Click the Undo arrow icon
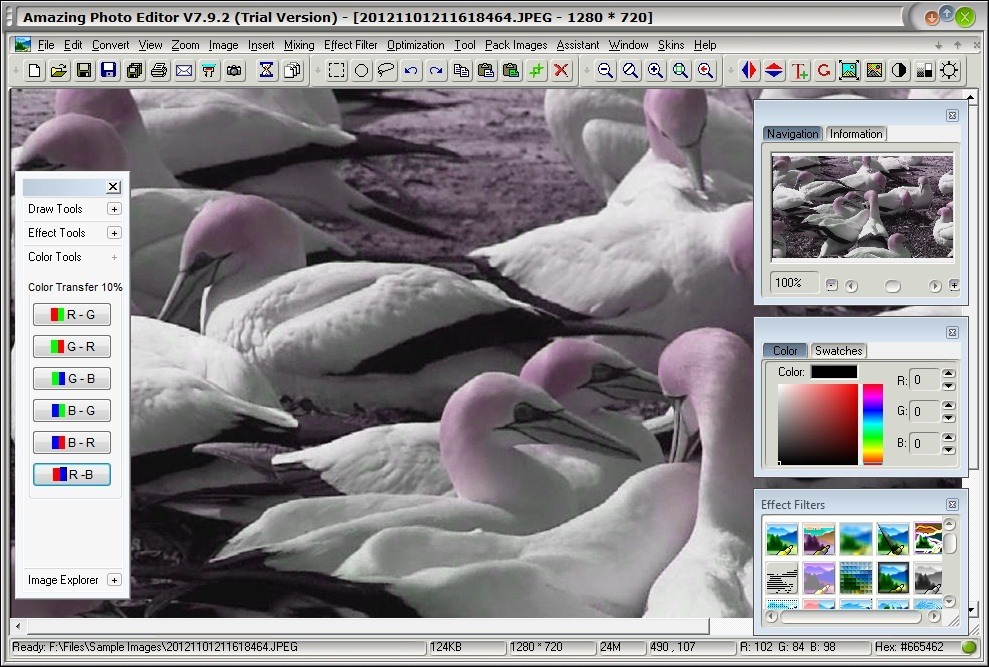Viewport: 989px width, 667px height. [410, 70]
